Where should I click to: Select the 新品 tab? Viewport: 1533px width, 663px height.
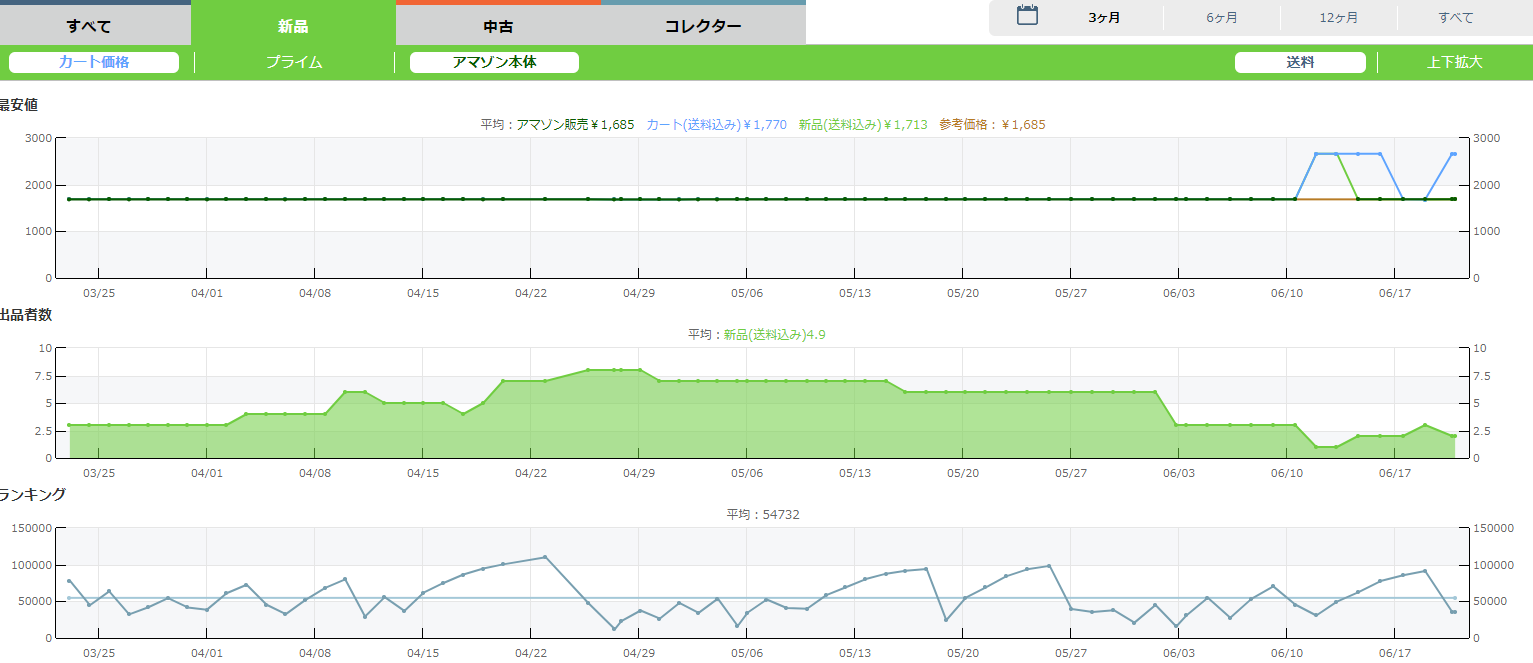pos(293,25)
